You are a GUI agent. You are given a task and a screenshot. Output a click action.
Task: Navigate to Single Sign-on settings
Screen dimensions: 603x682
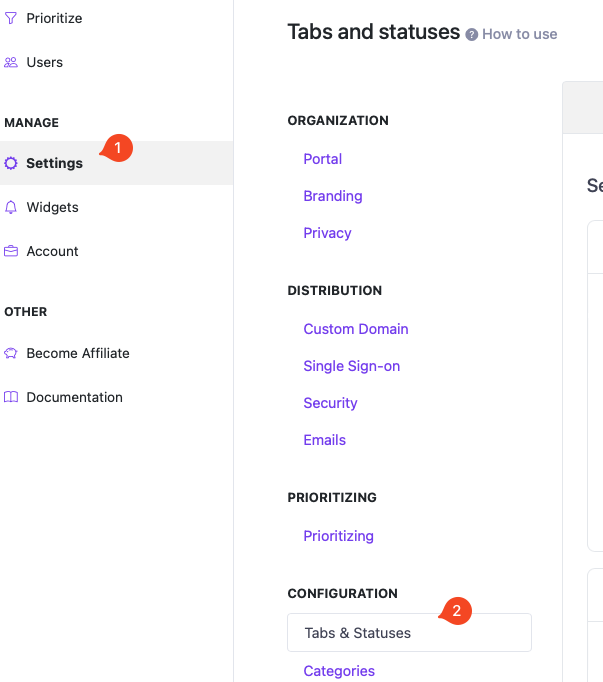[x=351, y=366]
